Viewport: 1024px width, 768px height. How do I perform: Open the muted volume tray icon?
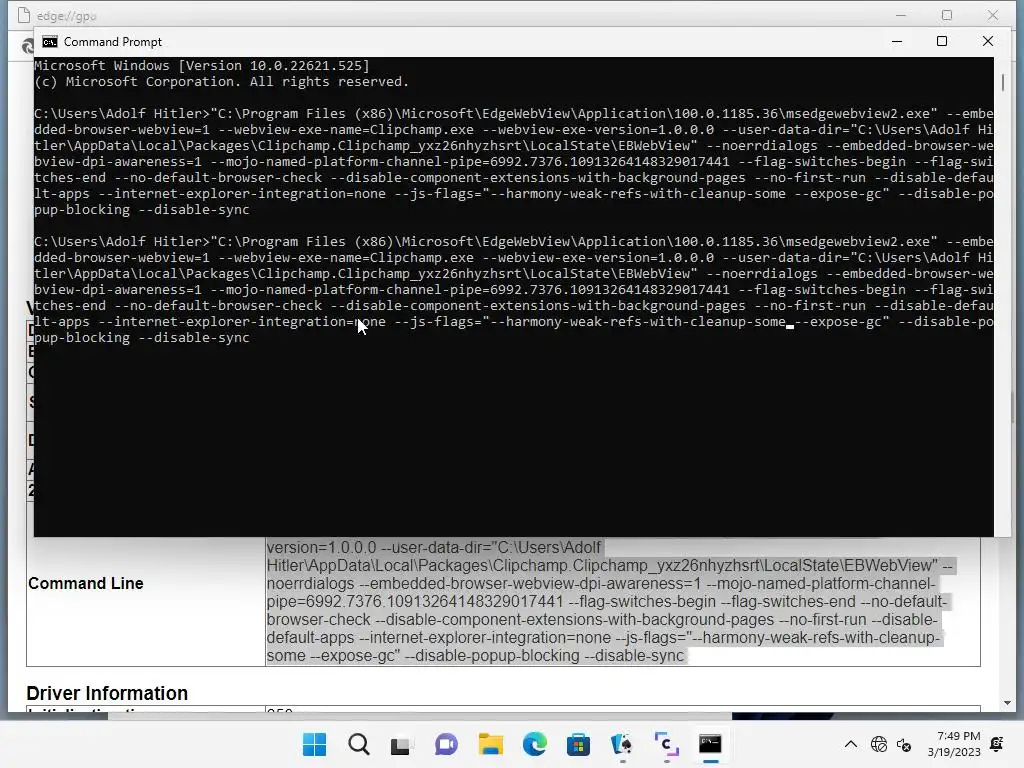coord(904,744)
